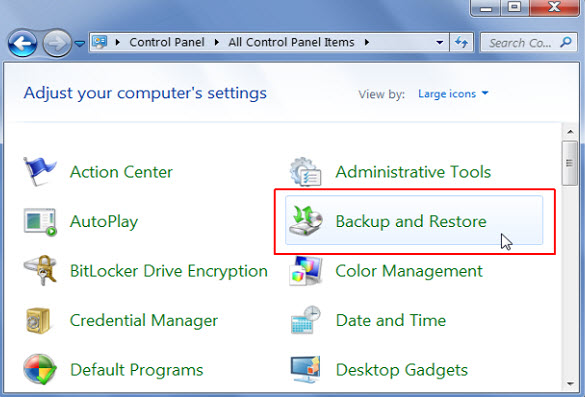Click the Back navigation button
Viewport: 585px width, 397px height.
pos(22,43)
